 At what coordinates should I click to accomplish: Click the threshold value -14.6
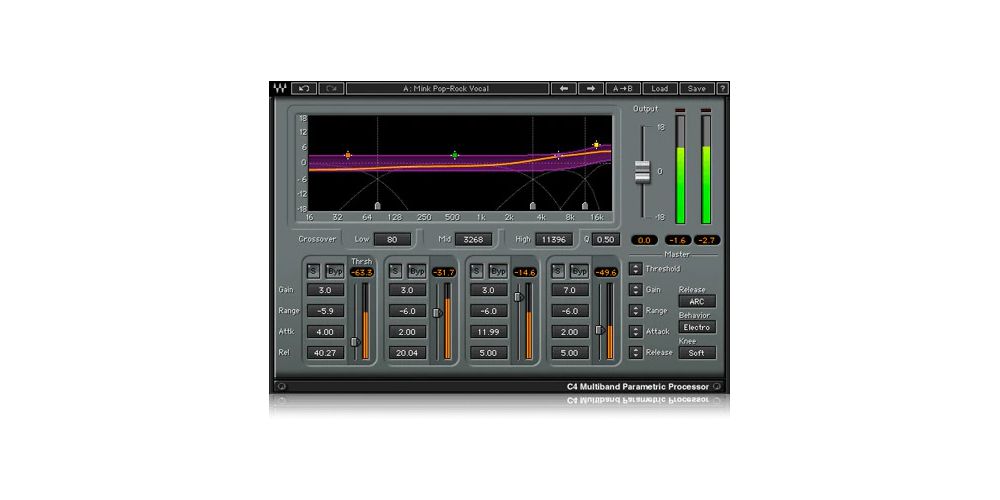(x=525, y=272)
